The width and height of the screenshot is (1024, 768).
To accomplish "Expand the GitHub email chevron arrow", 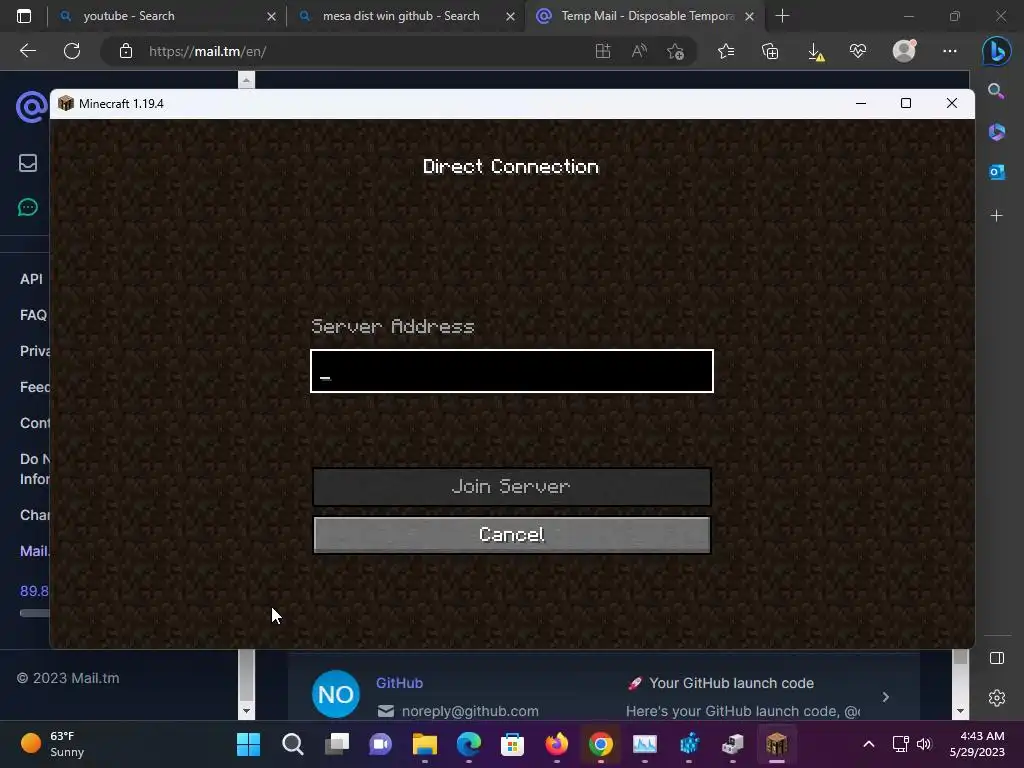I will [886, 697].
